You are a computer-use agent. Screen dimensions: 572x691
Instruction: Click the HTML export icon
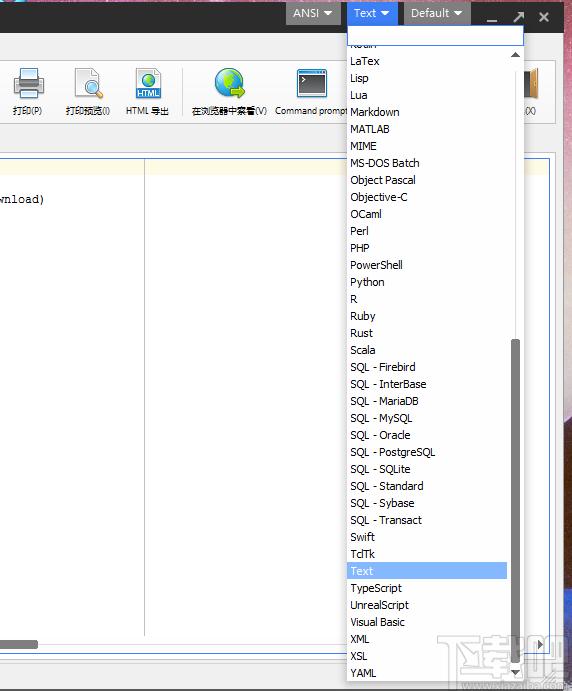click(x=148, y=83)
